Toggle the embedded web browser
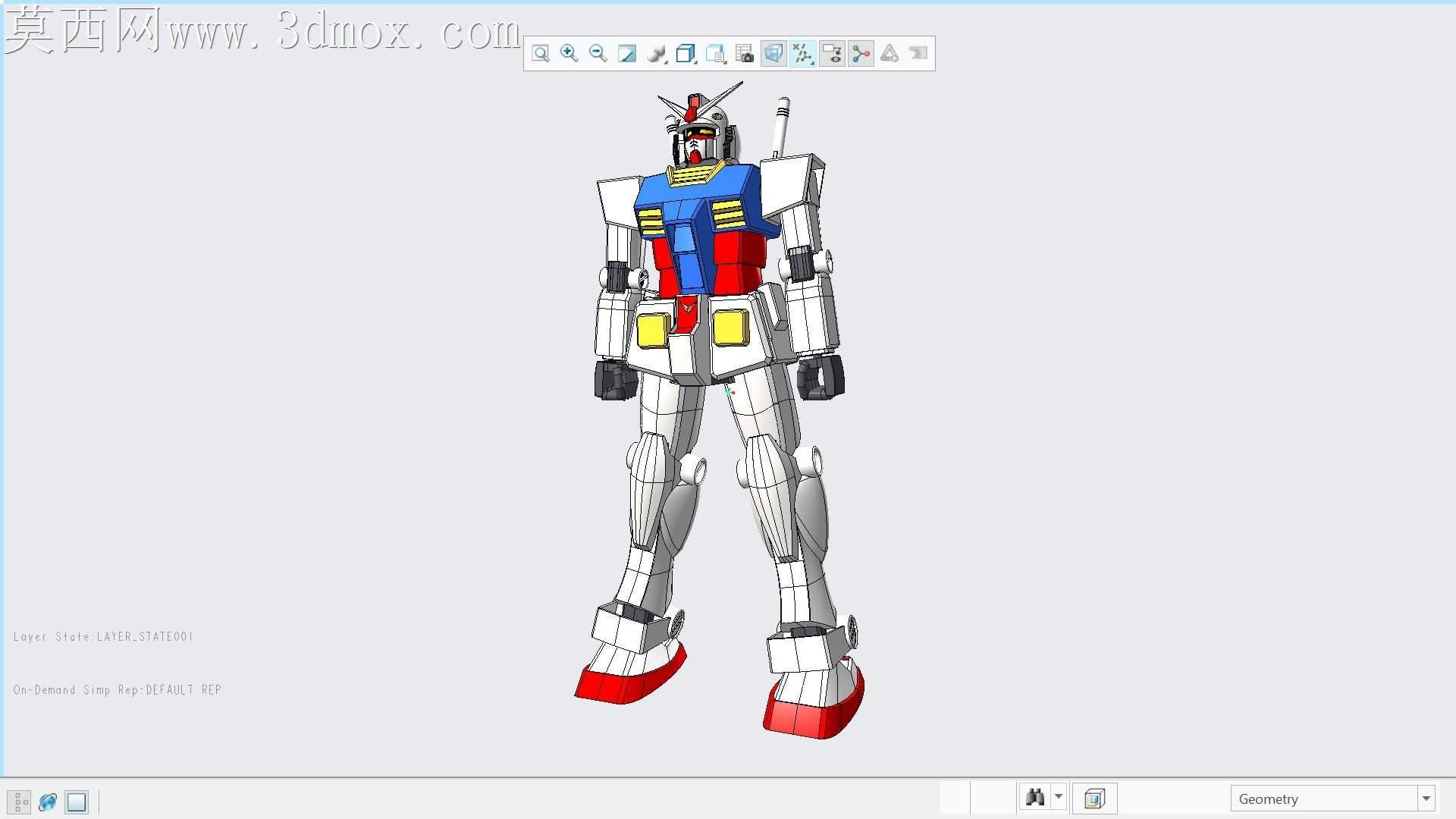This screenshot has width=1456, height=819. tap(48, 802)
